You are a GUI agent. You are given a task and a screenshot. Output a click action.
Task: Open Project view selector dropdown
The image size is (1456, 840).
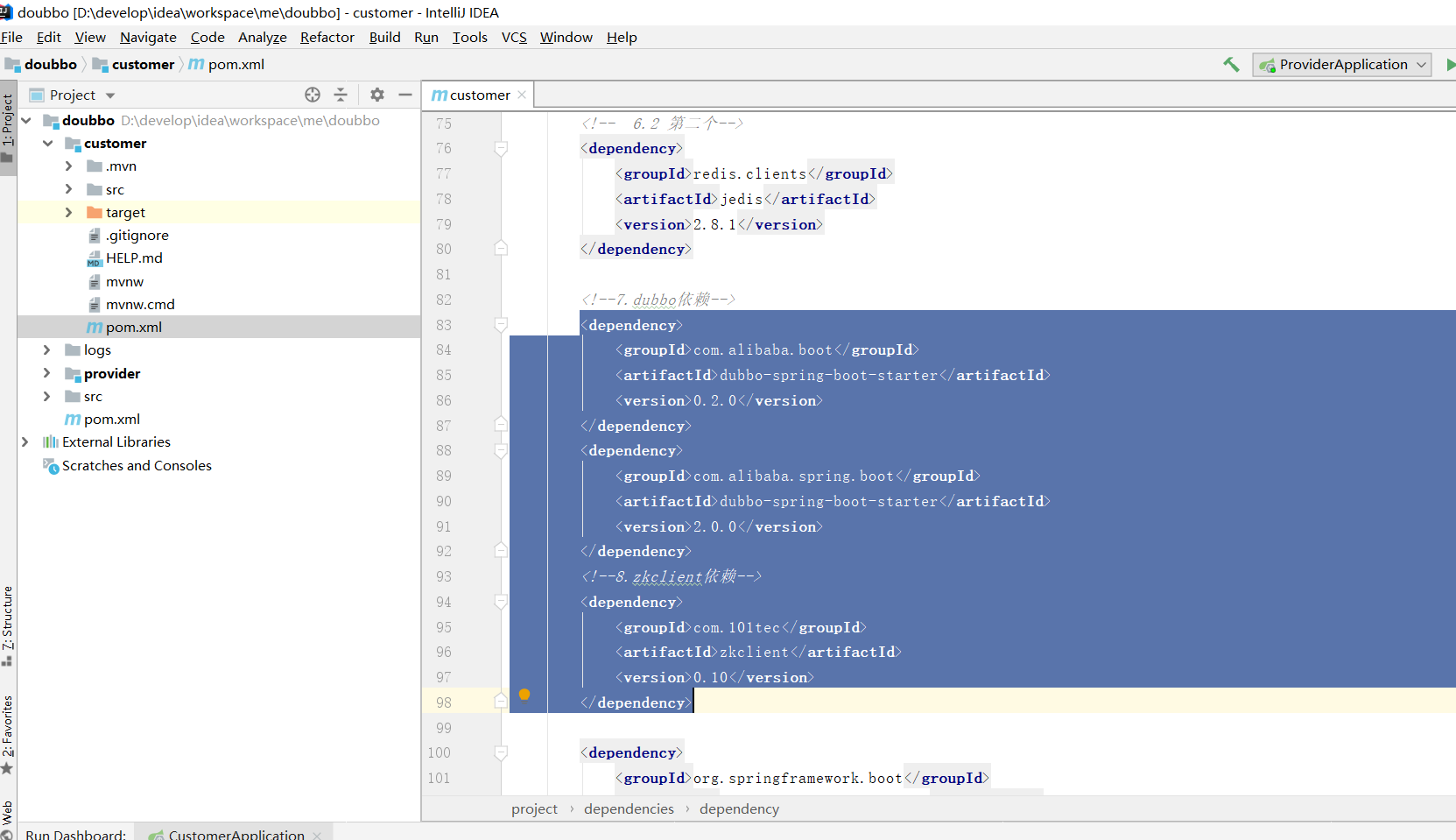coord(110,95)
